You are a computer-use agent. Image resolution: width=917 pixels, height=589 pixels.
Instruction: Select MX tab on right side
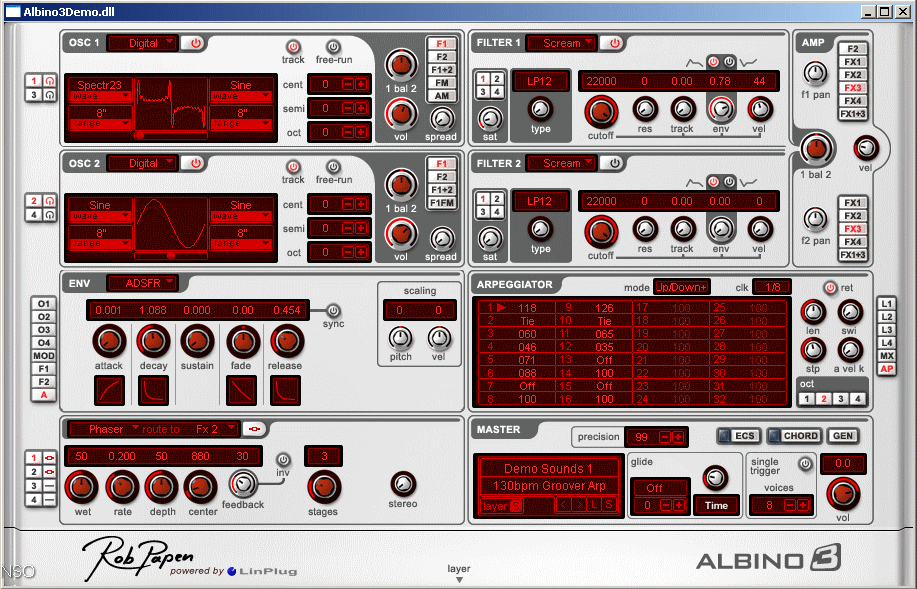[887, 356]
